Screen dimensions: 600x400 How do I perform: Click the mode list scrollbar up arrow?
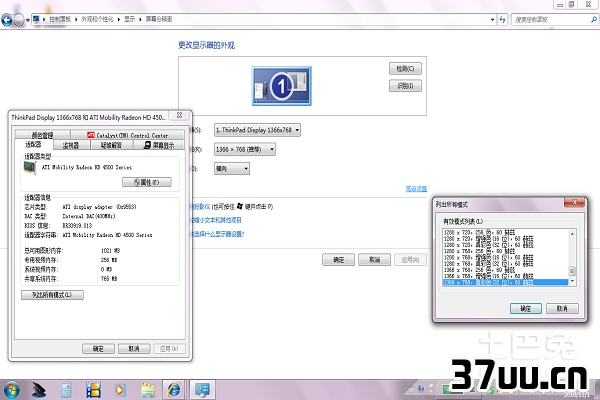[x=572, y=233]
